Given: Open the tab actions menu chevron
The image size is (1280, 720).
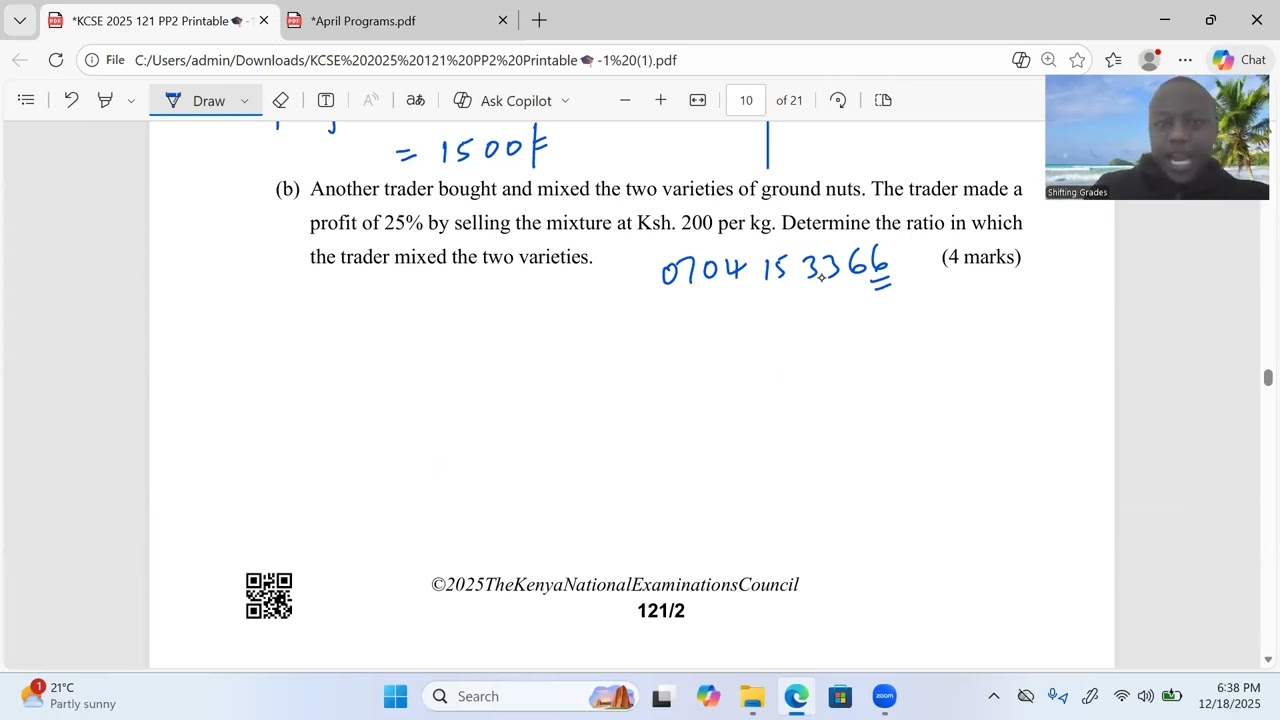Looking at the screenshot, I should pos(19,20).
